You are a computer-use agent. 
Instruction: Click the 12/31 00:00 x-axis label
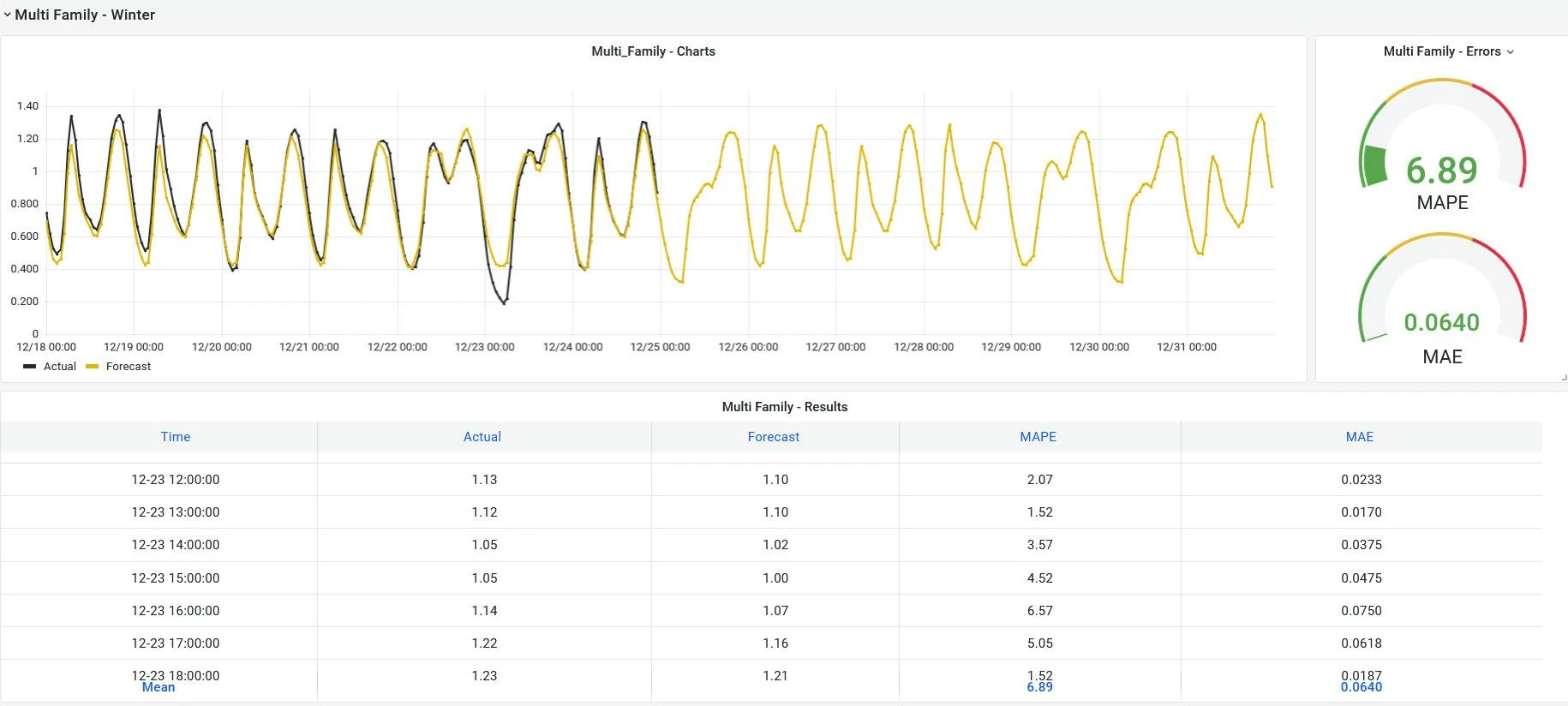pyautogui.click(x=1187, y=347)
